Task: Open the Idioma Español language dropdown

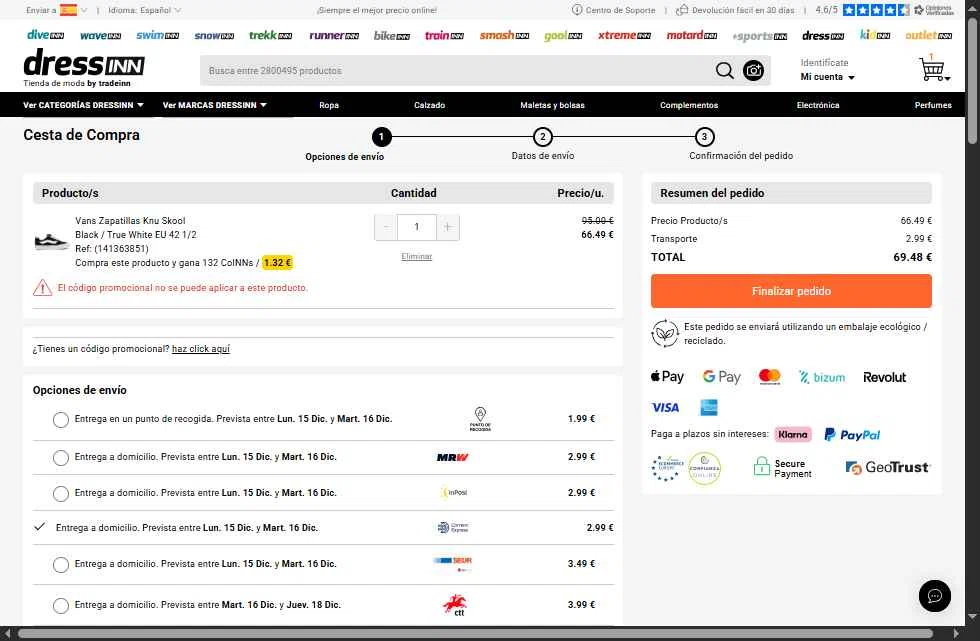Action: tap(144, 10)
